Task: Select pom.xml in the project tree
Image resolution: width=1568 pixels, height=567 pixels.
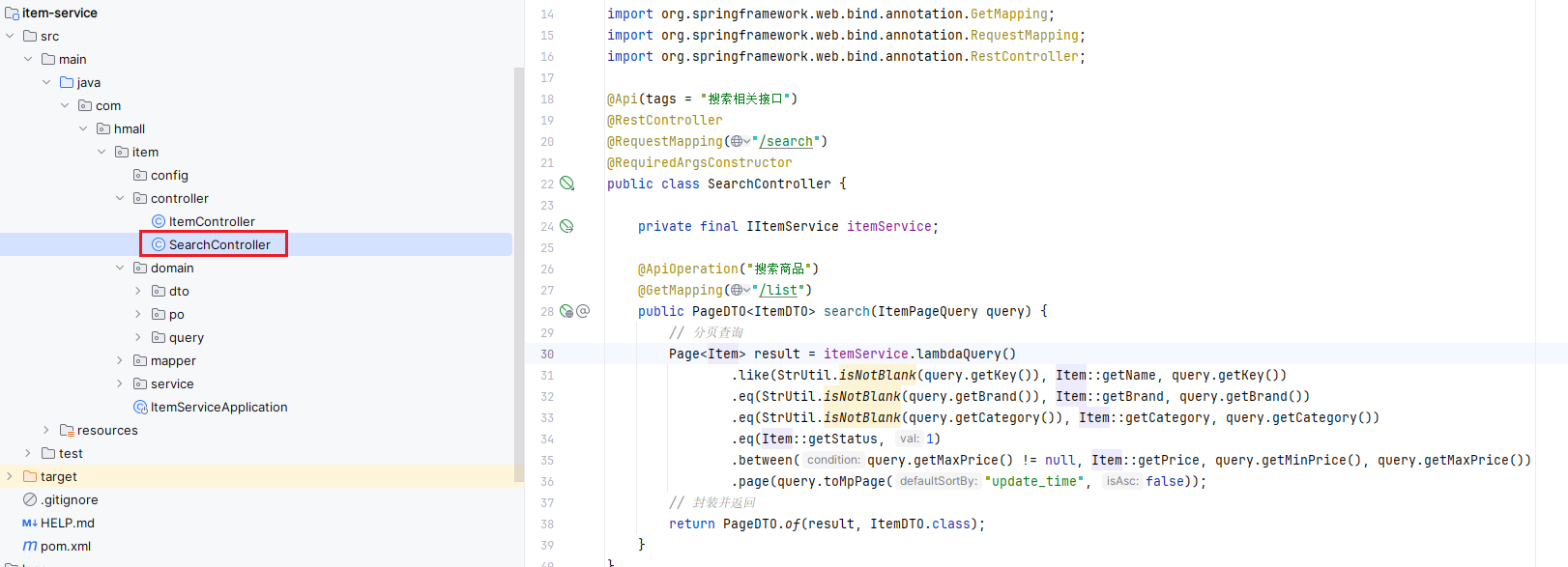Action: (66, 546)
